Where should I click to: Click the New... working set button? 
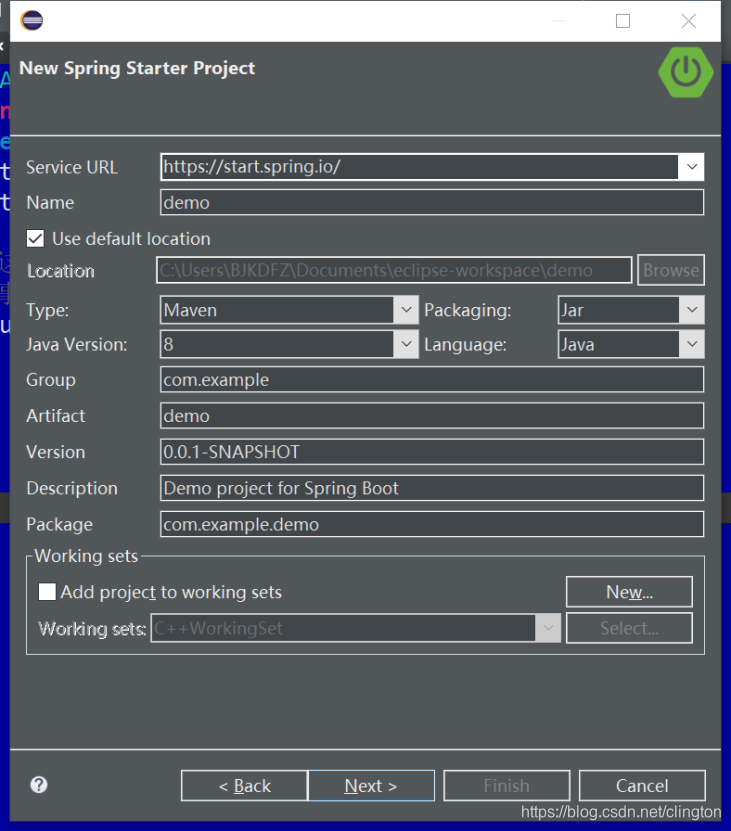[629, 592]
